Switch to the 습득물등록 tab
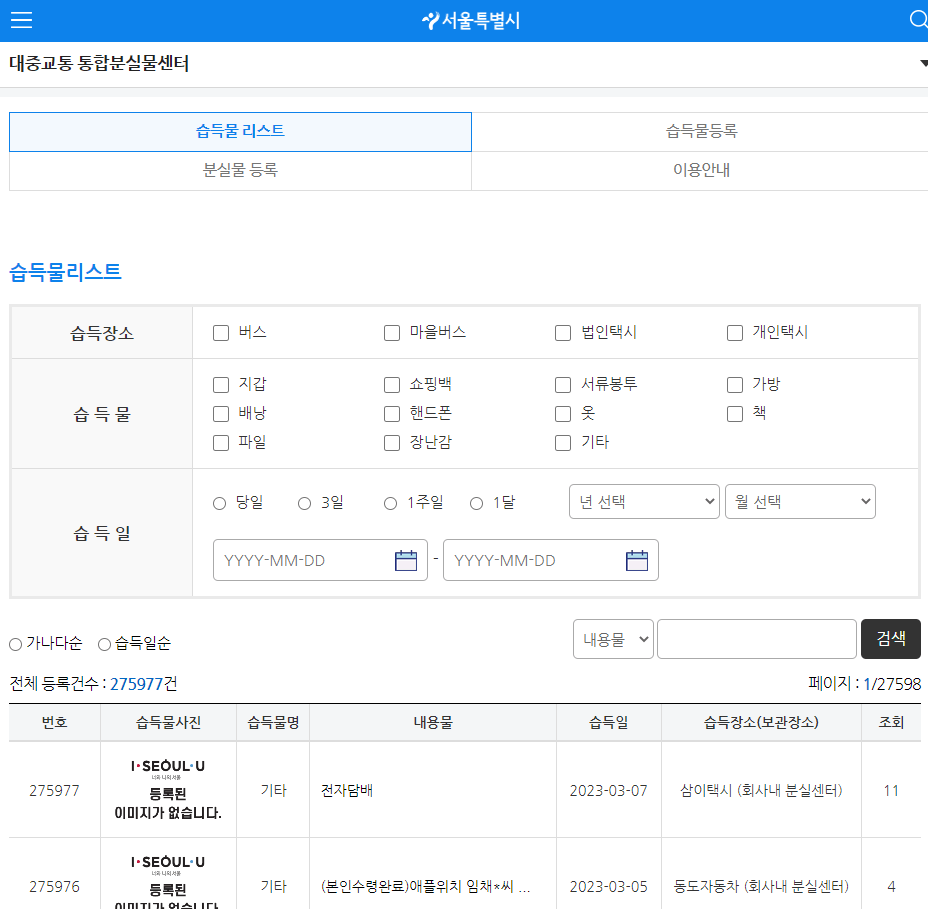The height and width of the screenshot is (909, 928). pos(699,131)
